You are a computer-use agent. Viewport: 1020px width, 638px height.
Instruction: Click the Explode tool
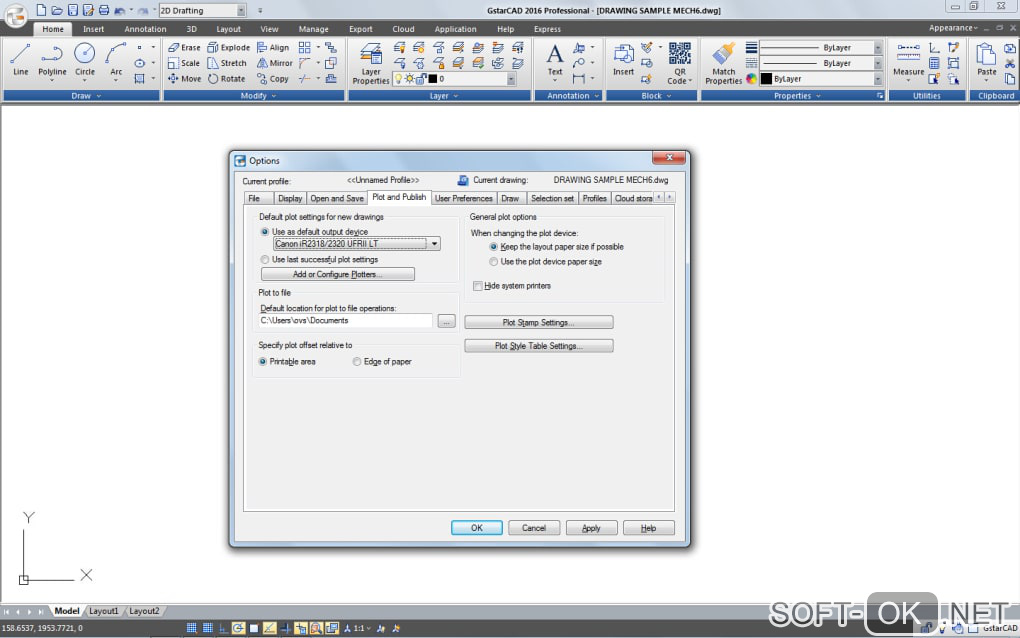pos(228,47)
